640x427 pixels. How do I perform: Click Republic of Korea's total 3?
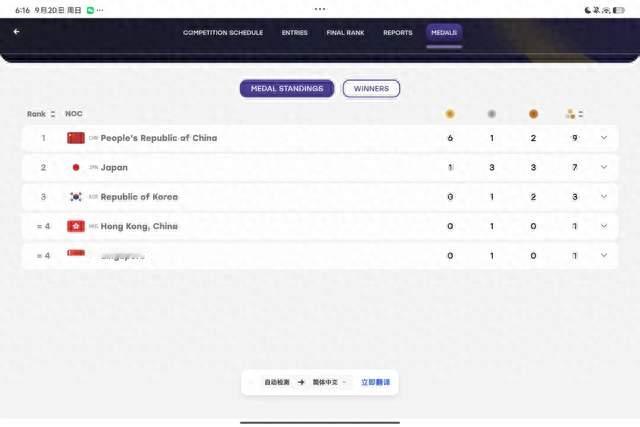click(x=575, y=197)
